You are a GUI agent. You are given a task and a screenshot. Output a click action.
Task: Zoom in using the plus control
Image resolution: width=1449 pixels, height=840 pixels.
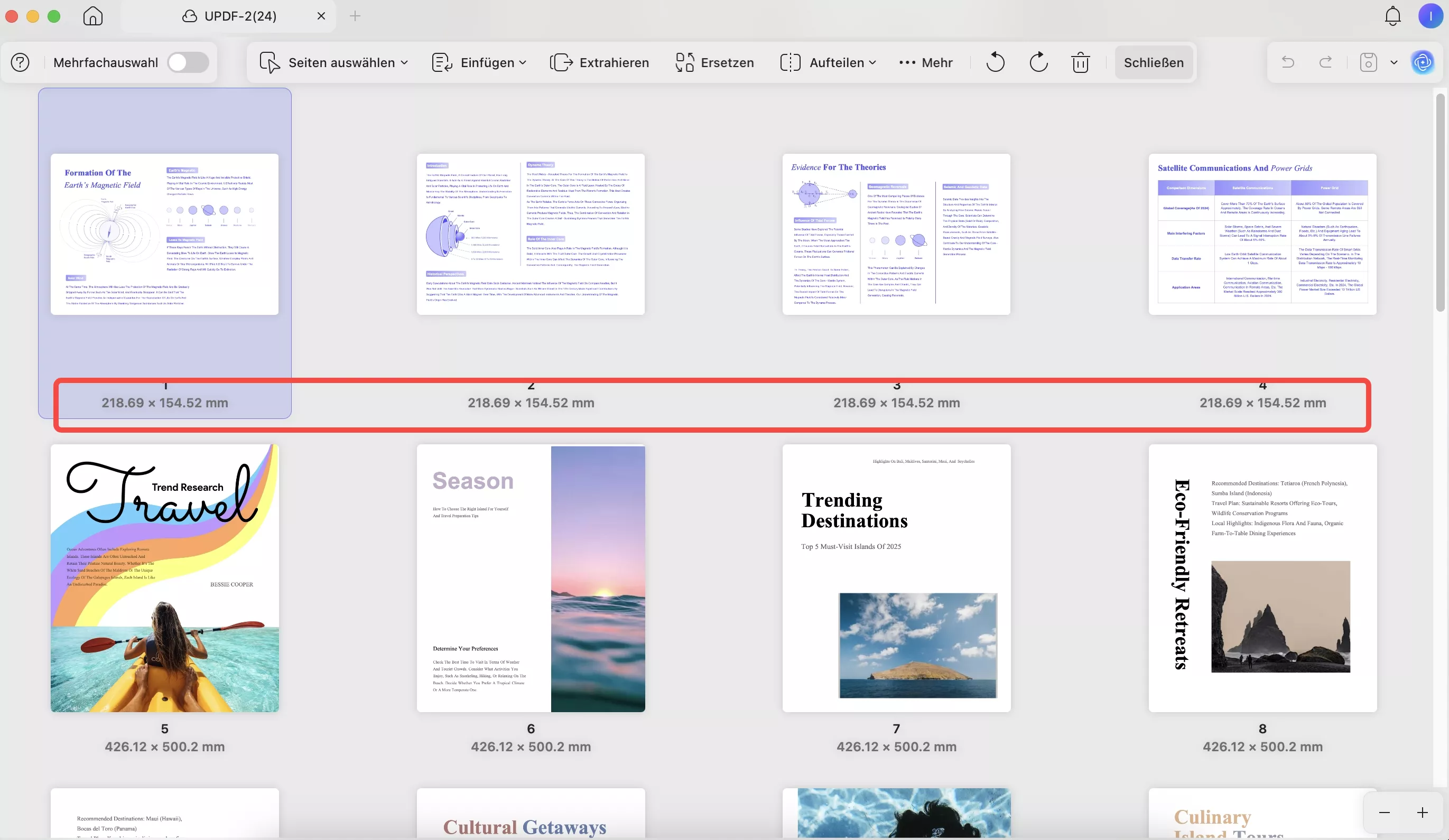1423,813
